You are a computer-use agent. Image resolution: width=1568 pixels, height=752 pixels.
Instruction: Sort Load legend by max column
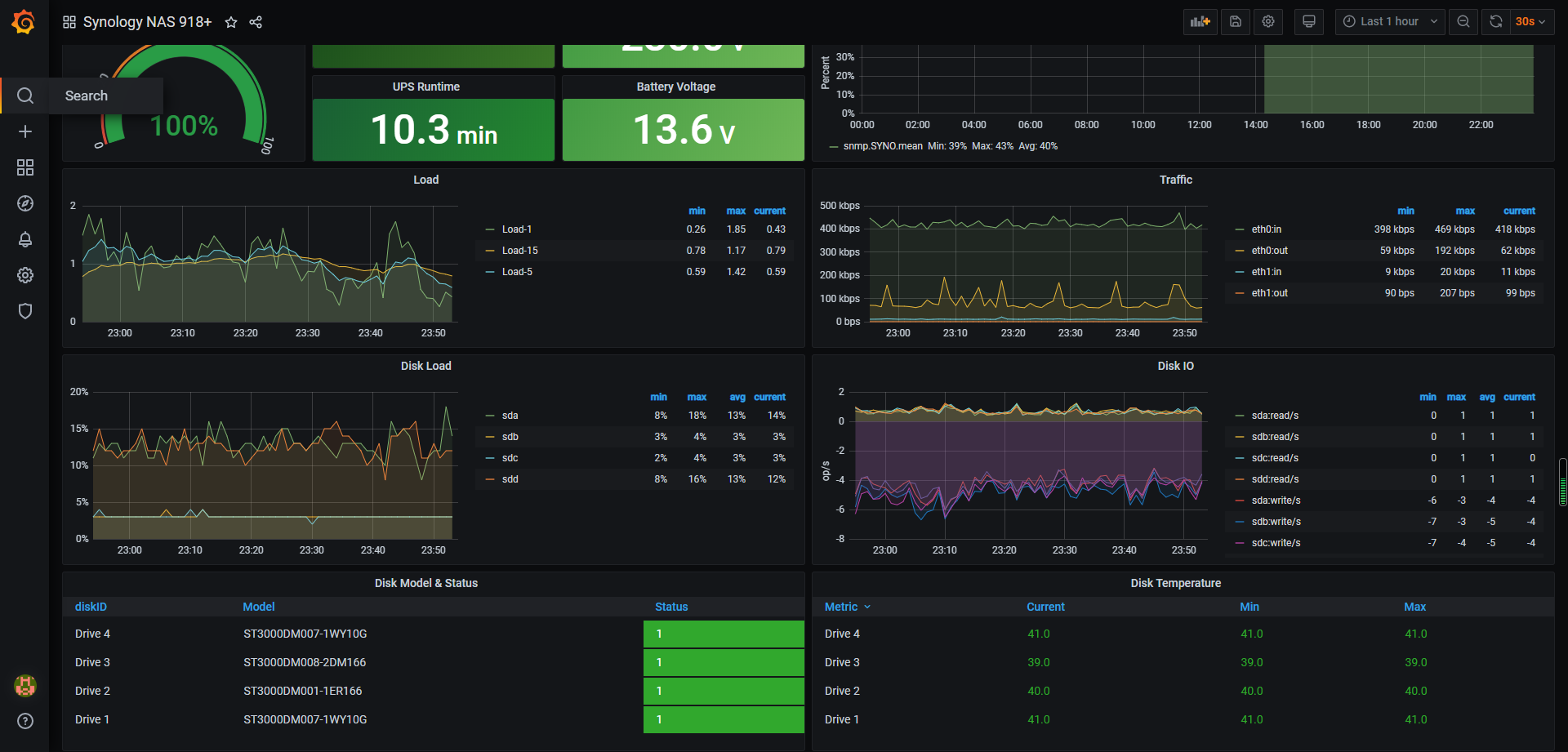tap(736, 211)
